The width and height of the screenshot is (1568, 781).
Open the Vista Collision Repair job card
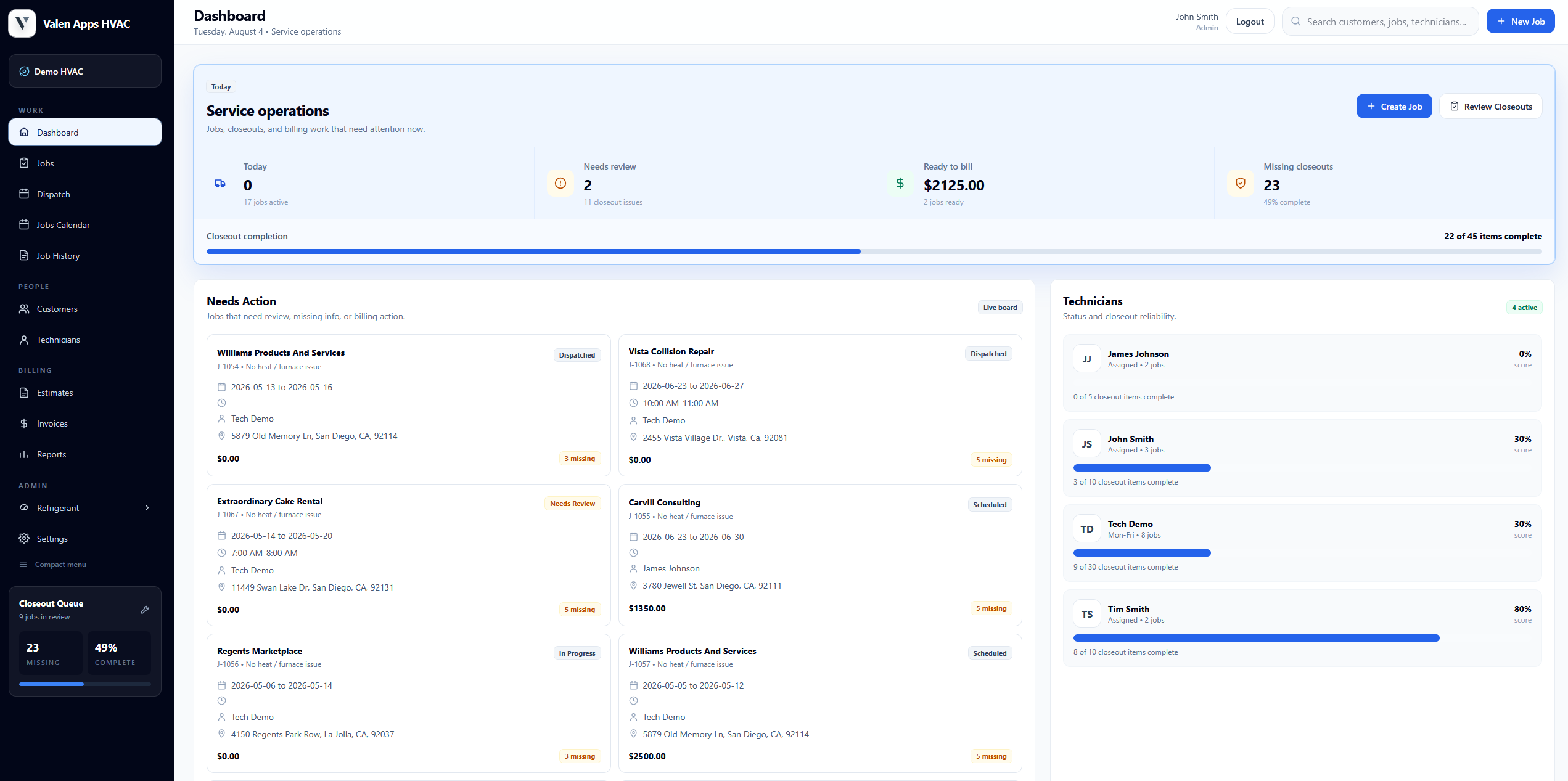[x=820, y=405]
